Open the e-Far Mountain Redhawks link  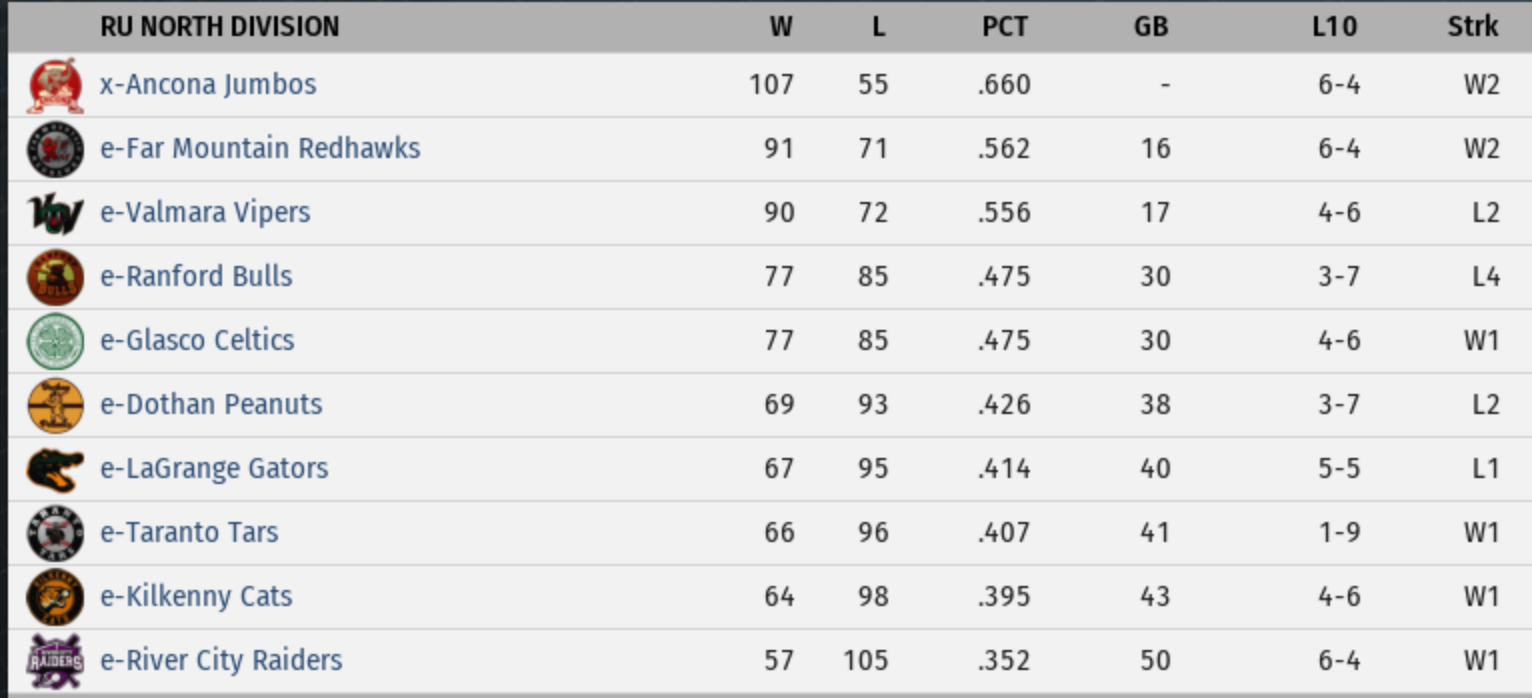260,148
